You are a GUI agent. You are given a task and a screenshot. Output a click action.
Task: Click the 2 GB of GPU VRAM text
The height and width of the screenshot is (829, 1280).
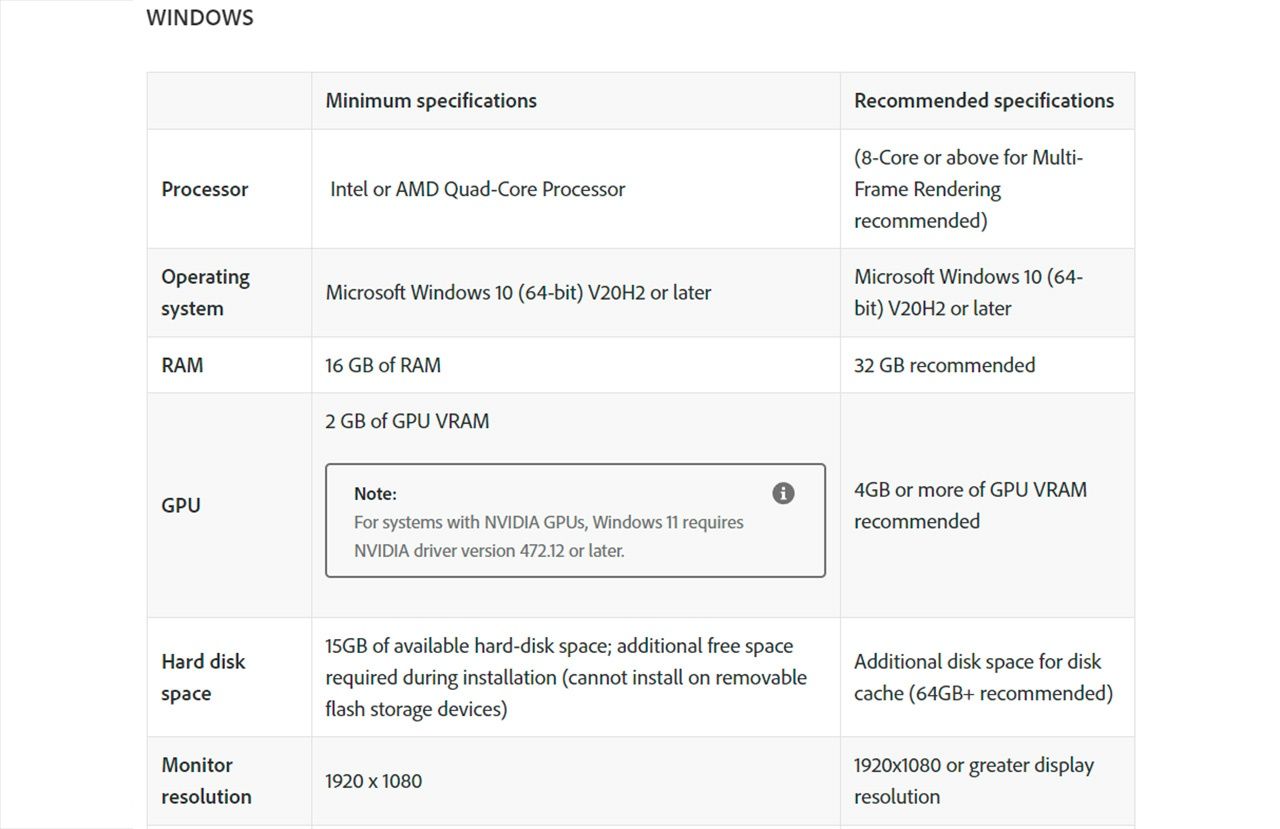407,421
